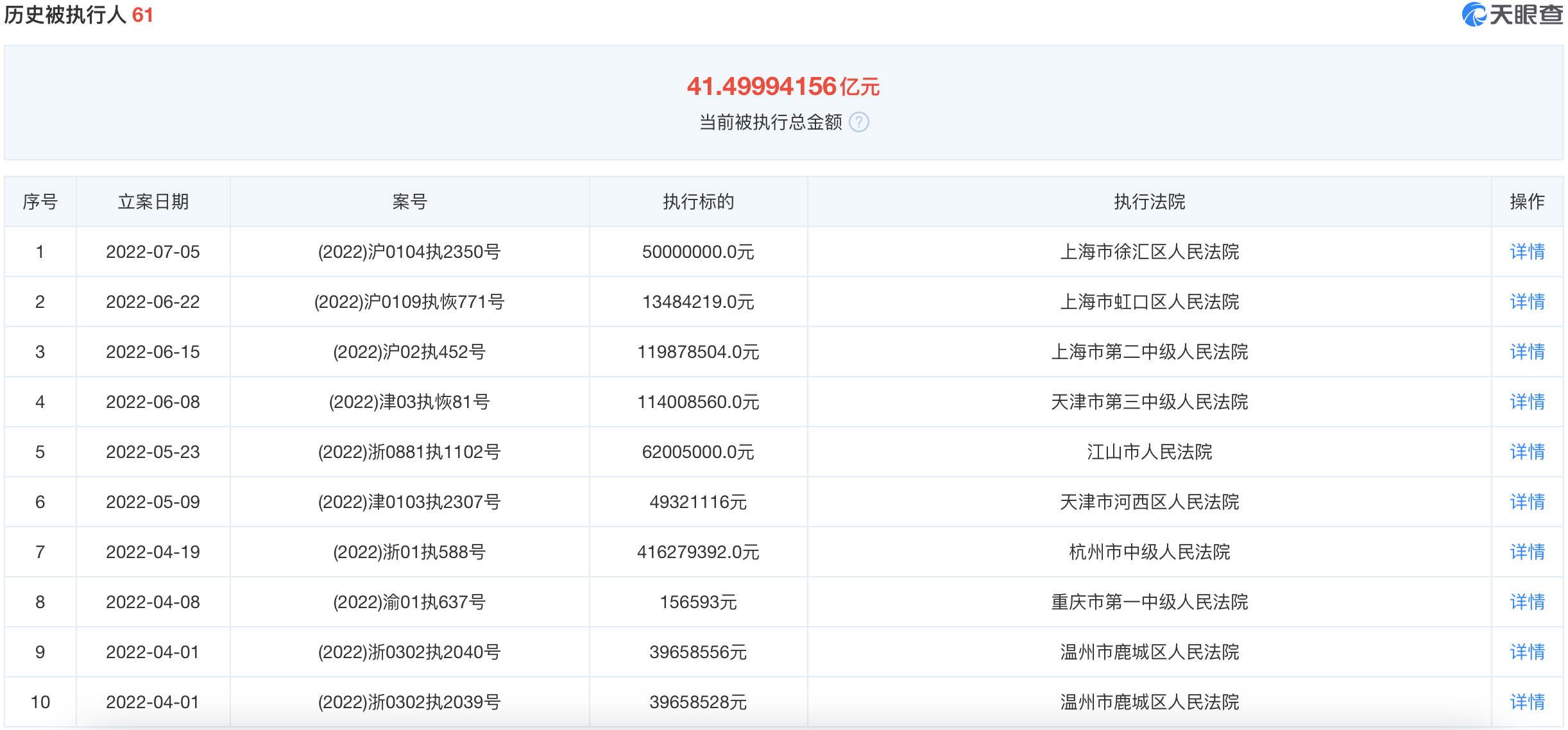1568x730 pixels.
Task: Click the question mark help icon
Action: pyautogui.click(x=858, y=122)
